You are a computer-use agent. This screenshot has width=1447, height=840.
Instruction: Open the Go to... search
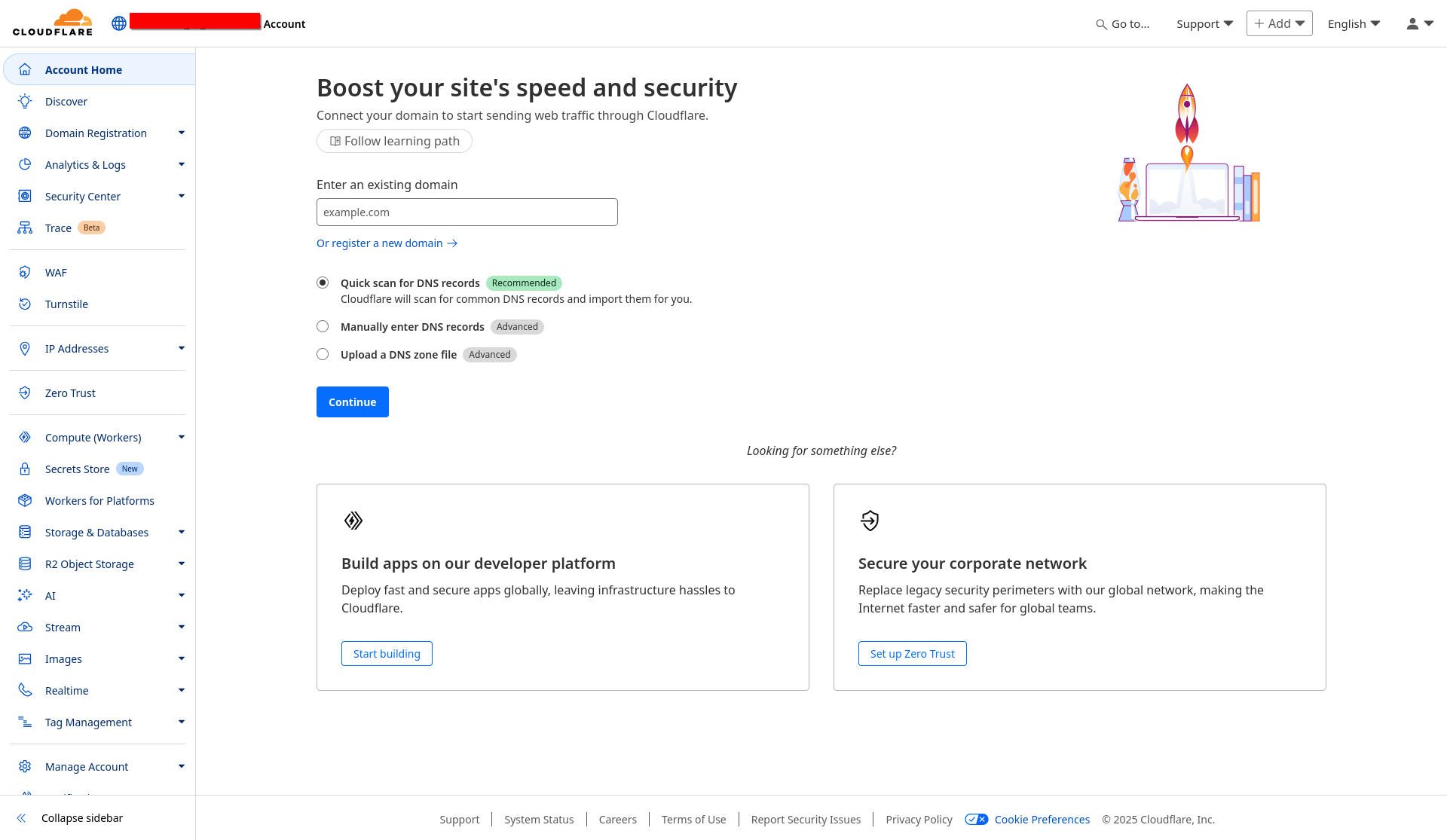coord(1124,23)
